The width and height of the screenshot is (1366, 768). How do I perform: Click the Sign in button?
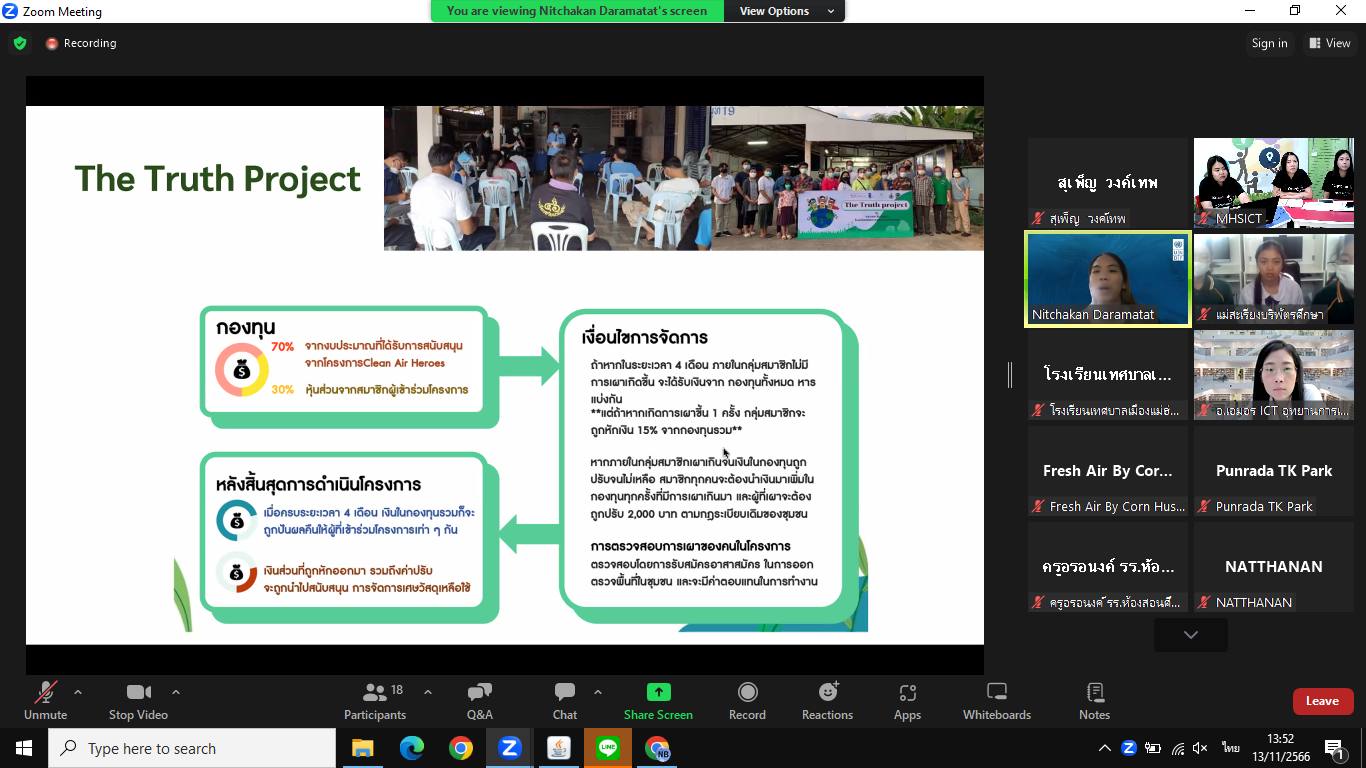1269,43
